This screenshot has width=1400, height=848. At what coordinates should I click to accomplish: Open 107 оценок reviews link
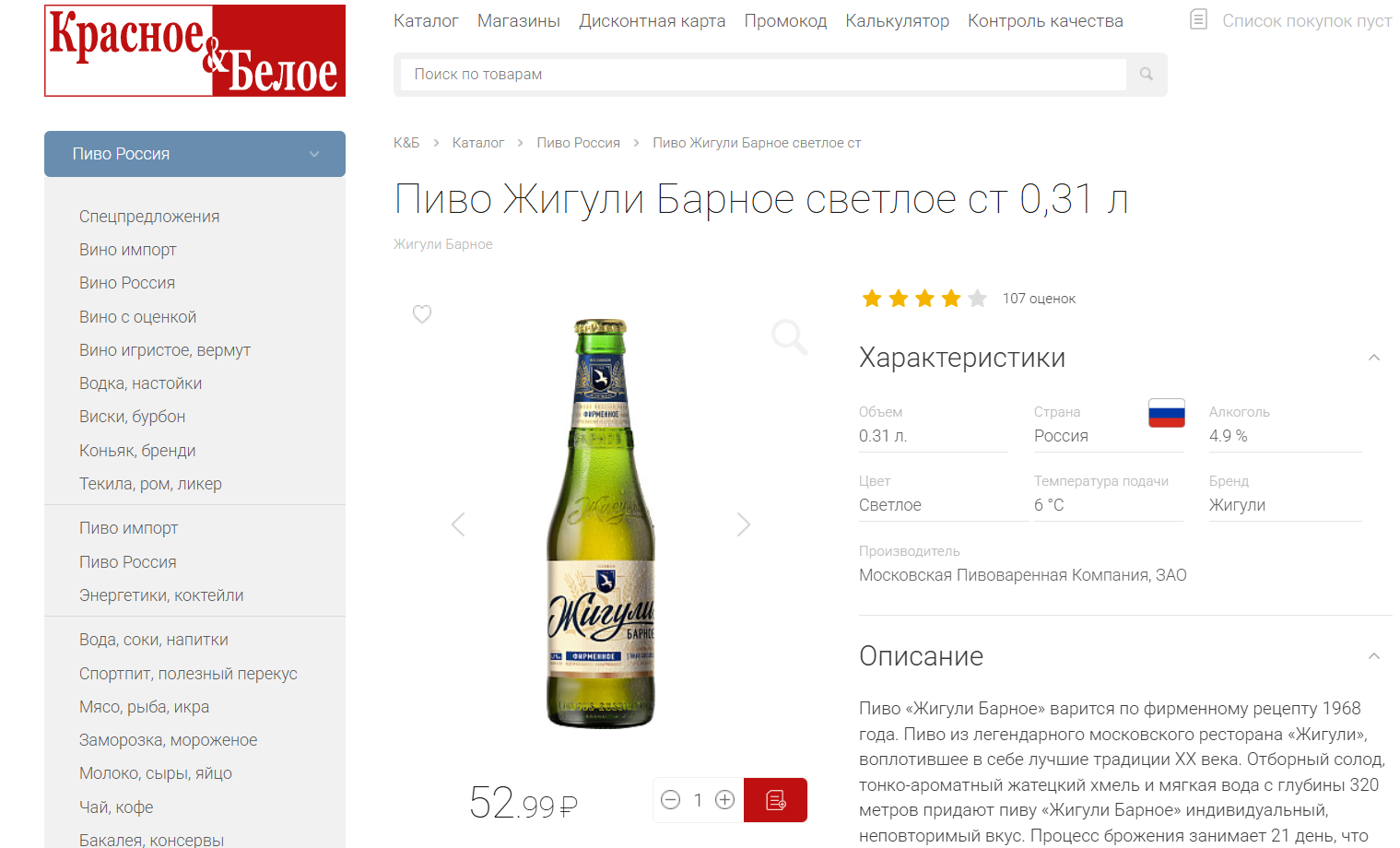pyautogui.click(x=1039, y=299)
